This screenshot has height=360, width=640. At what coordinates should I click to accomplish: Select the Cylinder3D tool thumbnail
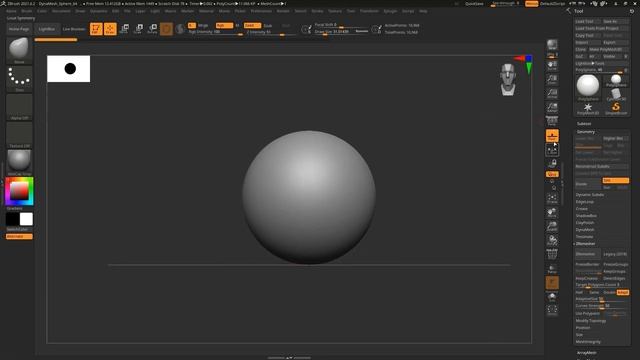coord(616,95)
